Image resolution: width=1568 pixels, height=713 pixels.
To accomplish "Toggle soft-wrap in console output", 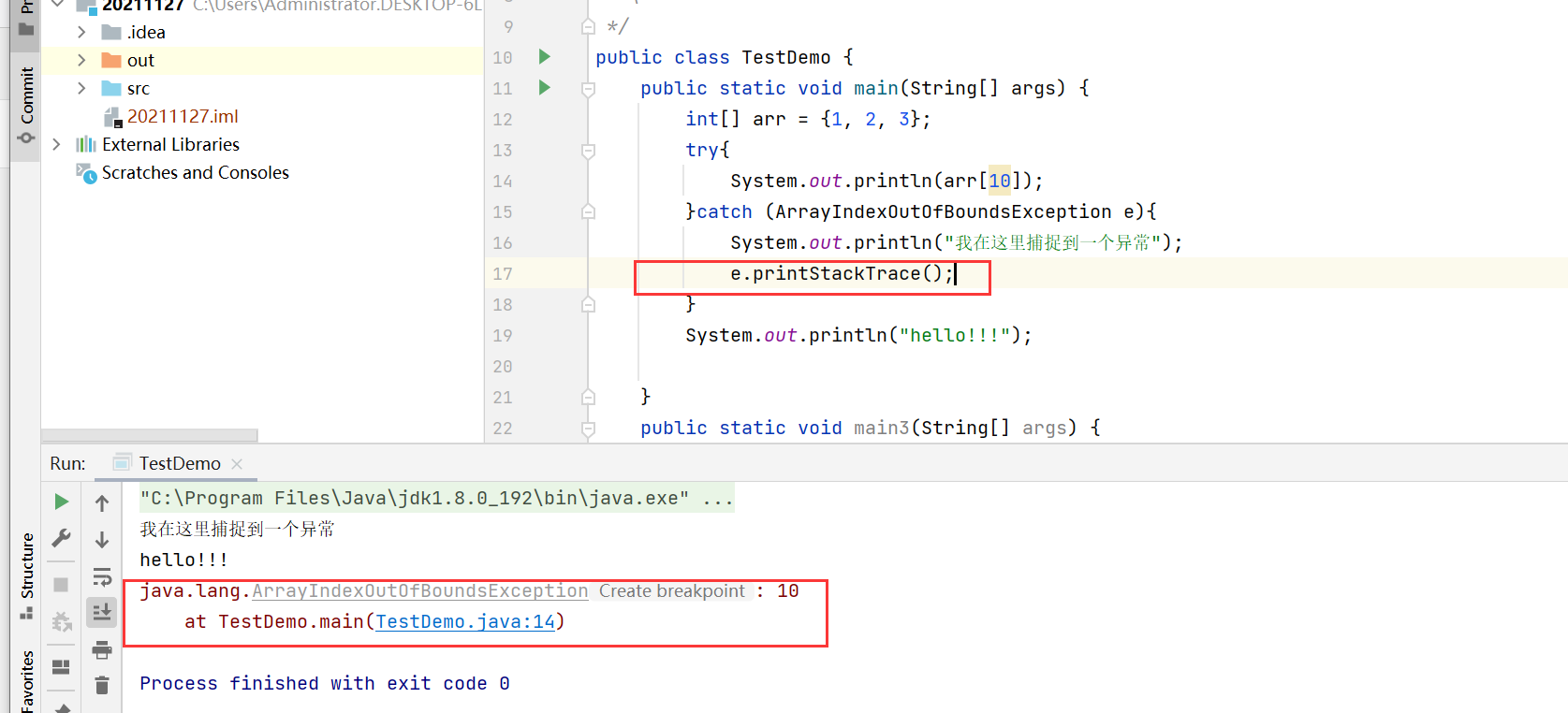I will (x=102, y=576).
